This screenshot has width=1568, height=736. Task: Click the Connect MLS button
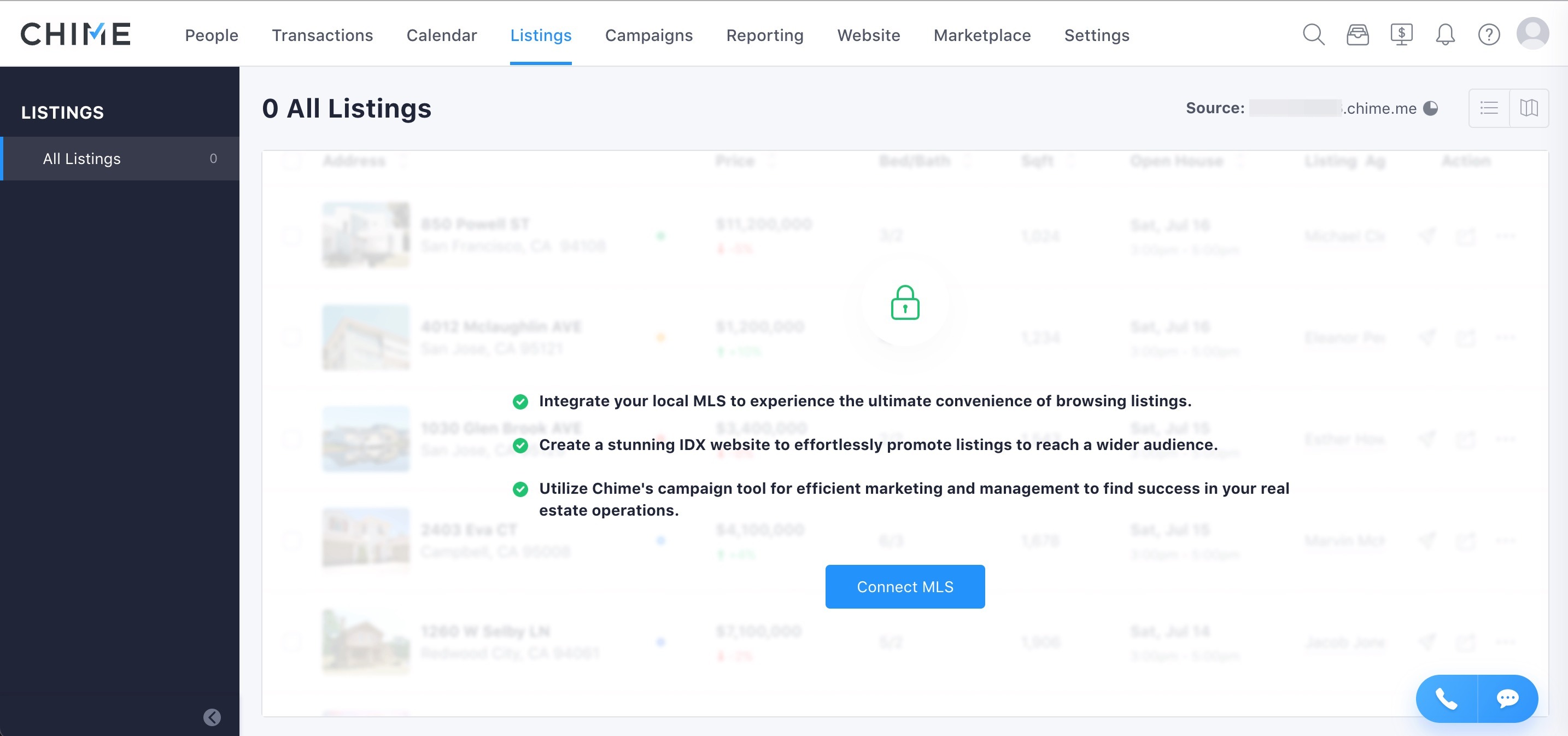pyautogui.click(x=904, y=586)
